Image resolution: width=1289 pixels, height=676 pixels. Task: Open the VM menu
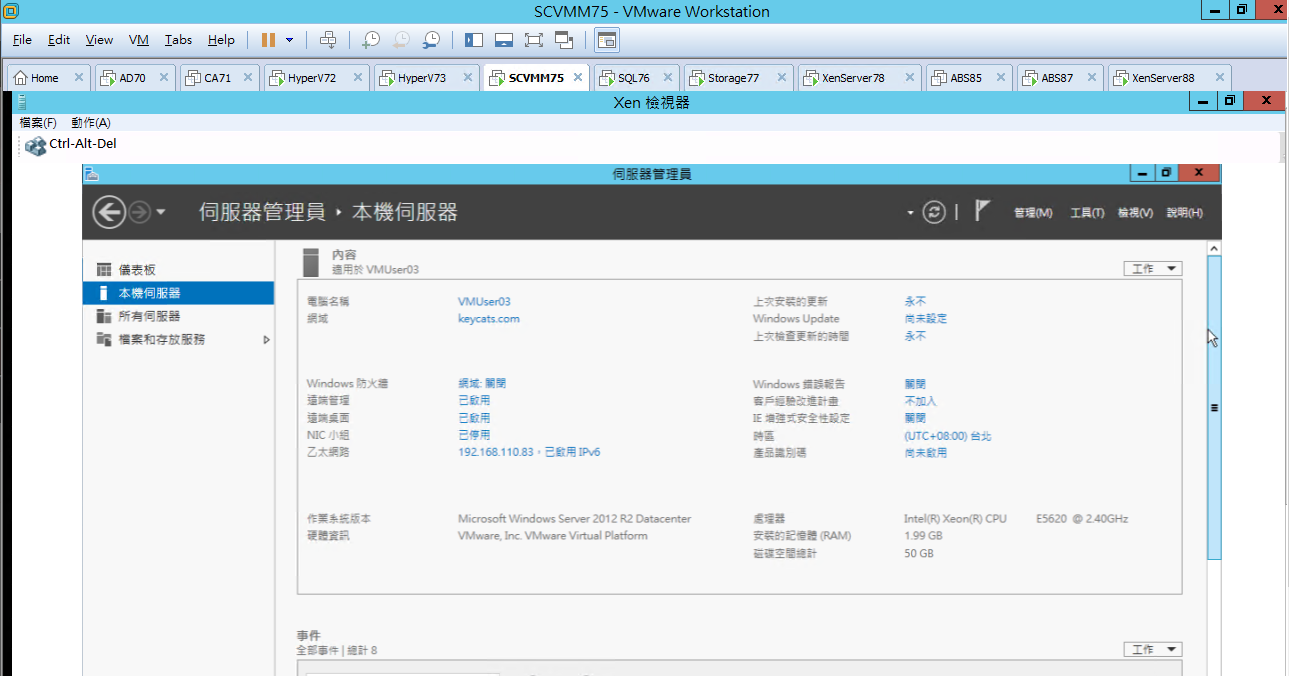click(x=139, y=40)
